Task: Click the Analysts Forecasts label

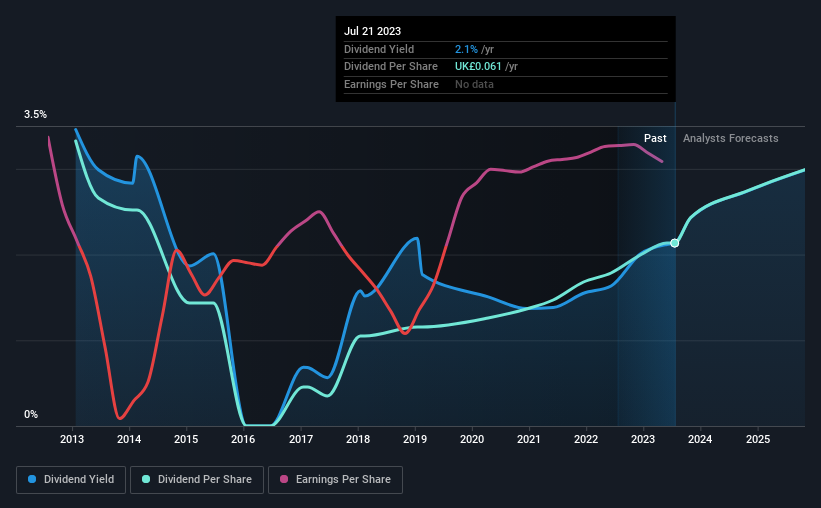Action: click(x=730, y=138)
